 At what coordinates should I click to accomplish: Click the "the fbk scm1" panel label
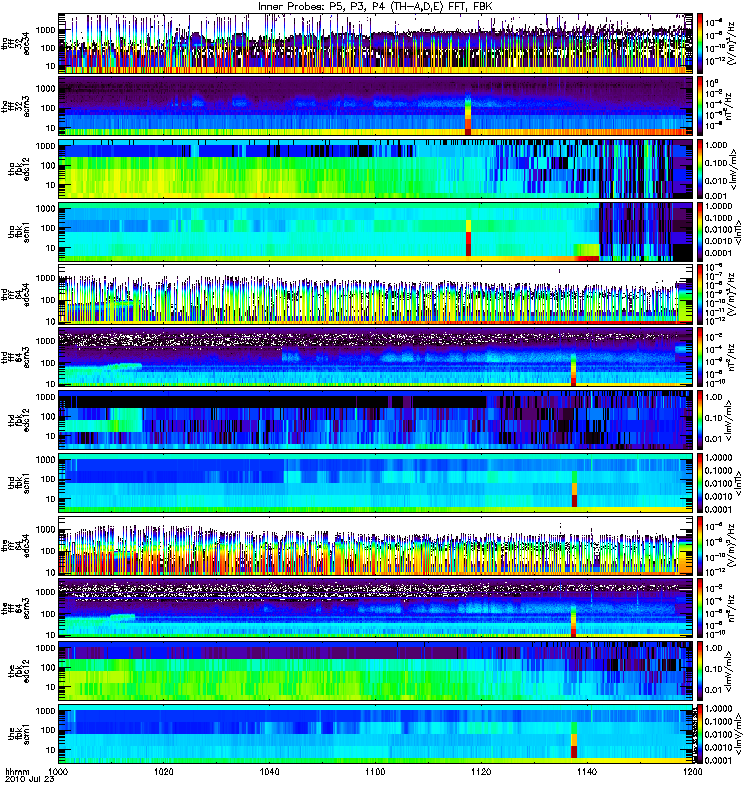[19, 734]
